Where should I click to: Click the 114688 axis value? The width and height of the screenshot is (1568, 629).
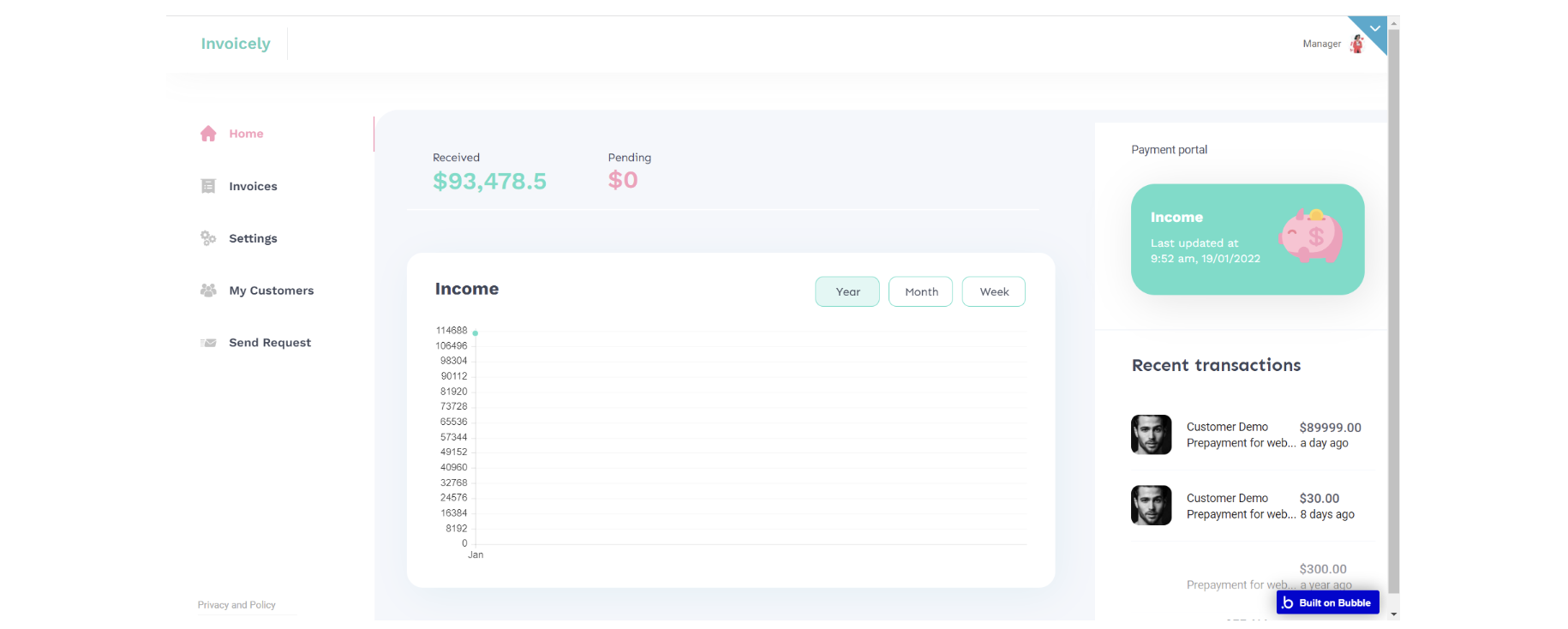pos(452,331)
